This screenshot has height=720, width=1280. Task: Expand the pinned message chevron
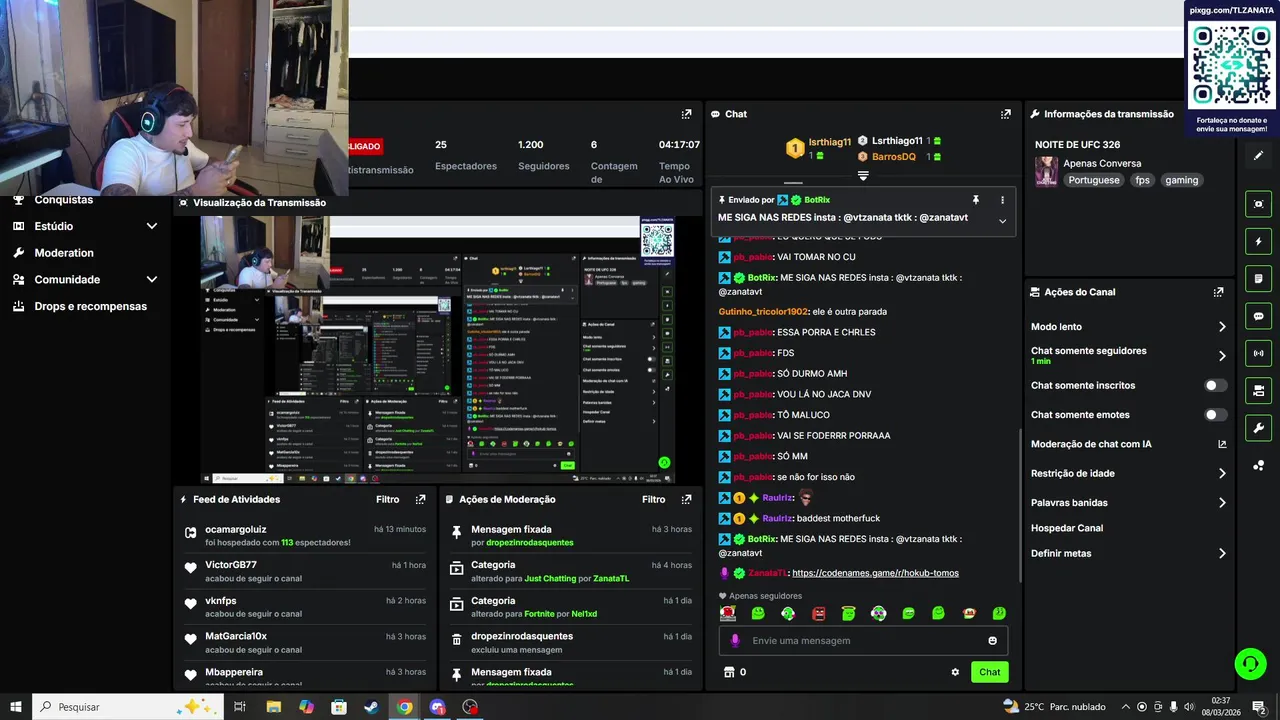tap(1002, 221)
